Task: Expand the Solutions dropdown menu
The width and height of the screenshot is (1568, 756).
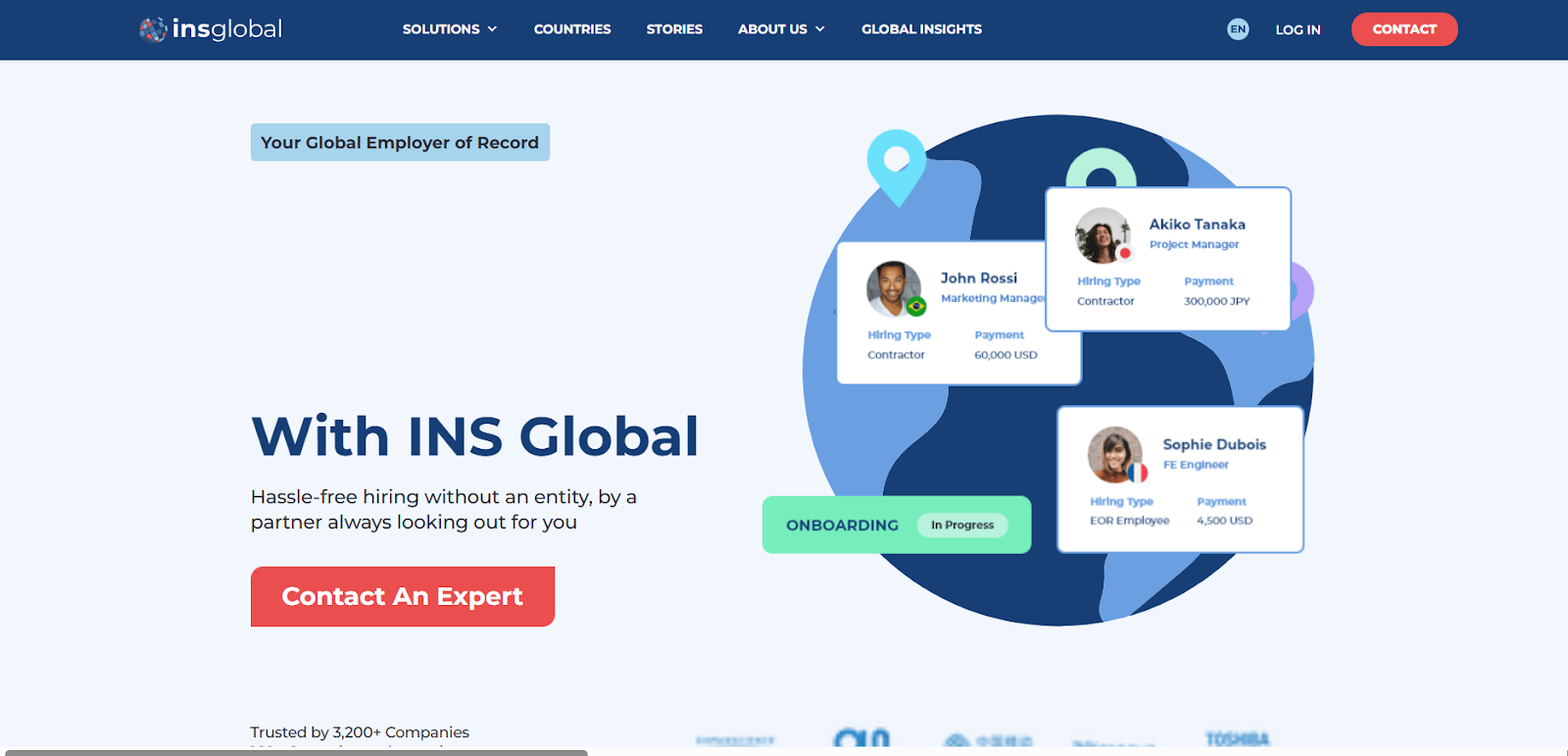Action: pos(450,29)
